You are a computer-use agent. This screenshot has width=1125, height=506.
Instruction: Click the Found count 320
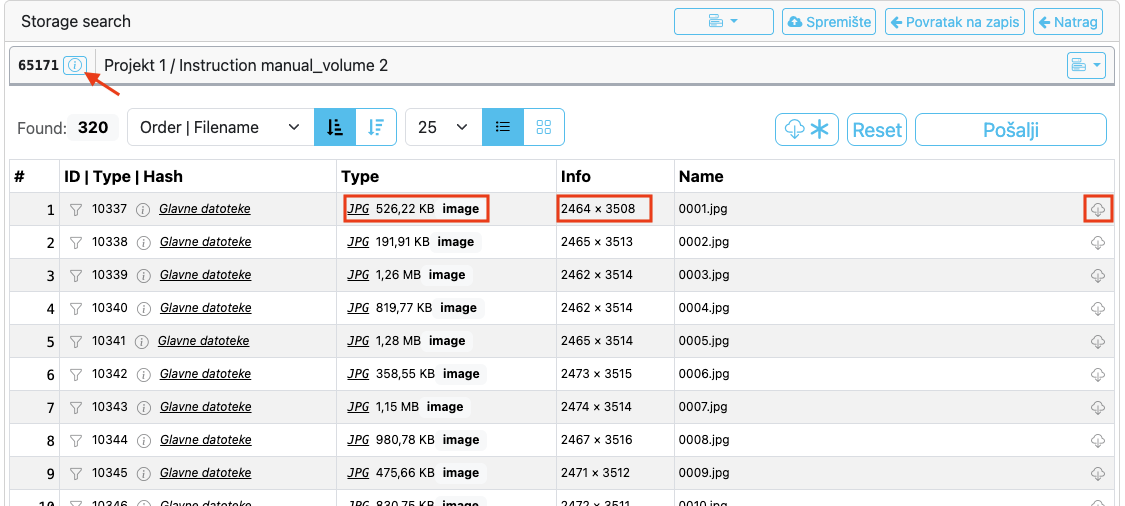[x=93, y=128]
